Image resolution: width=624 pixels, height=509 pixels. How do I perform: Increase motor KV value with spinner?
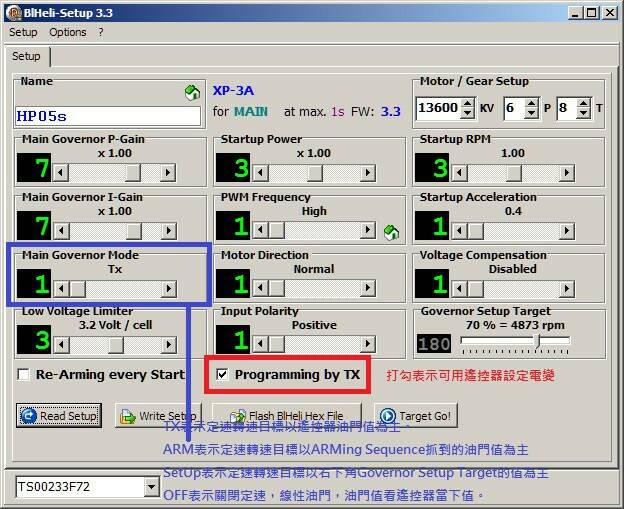pos(467,103)
